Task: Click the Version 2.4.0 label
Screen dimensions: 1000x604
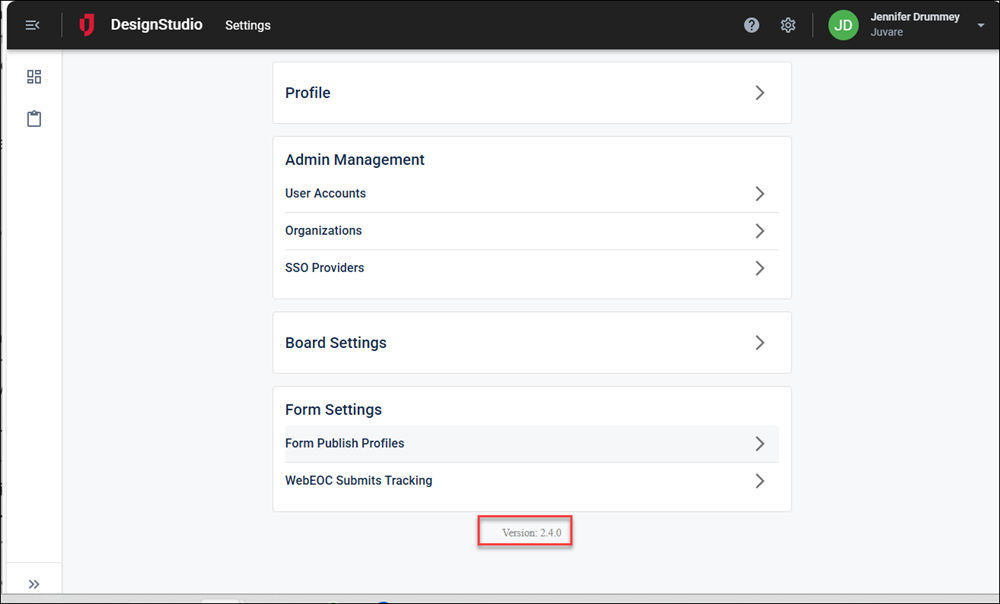Action: (x=524, y=533)
